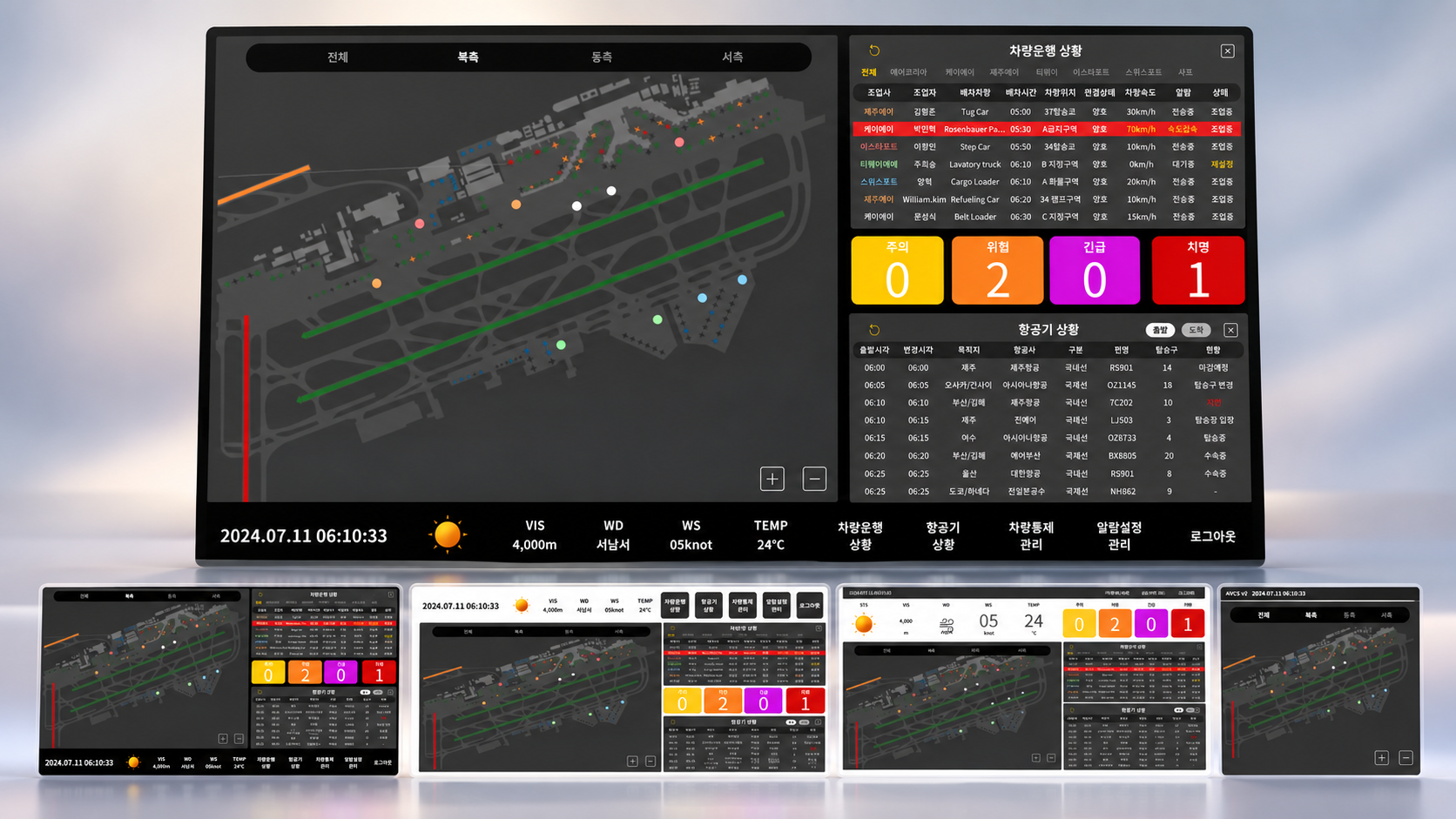Select the Tug Car vehicle row
This screenshot has height=819, width=1456.
click(x=1048, y=111)
